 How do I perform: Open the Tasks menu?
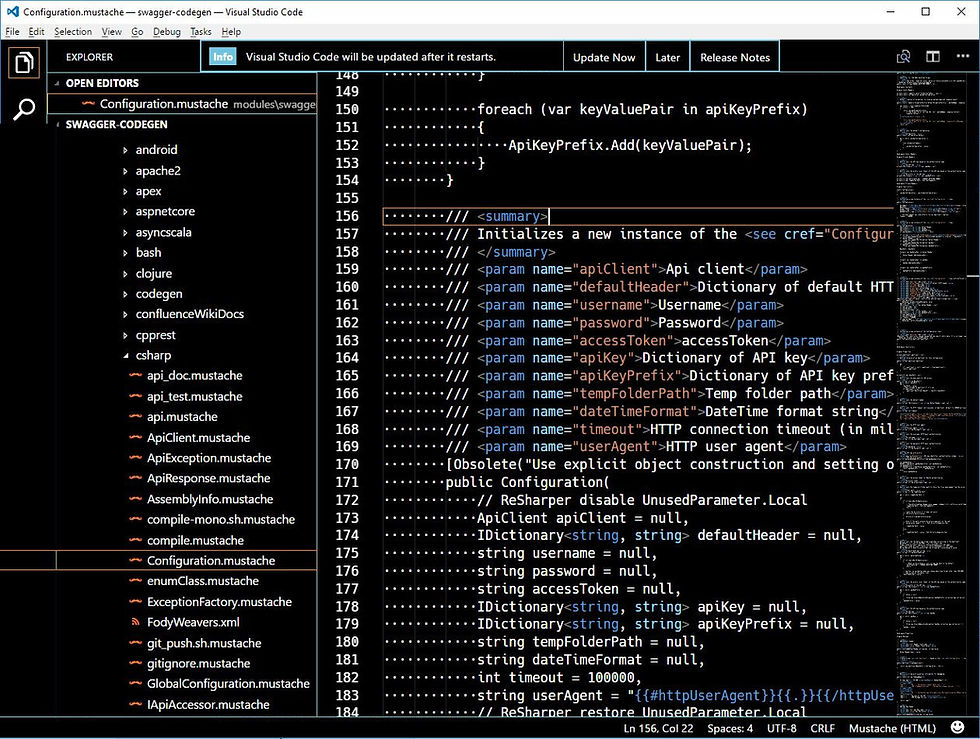tap(201, 32)
